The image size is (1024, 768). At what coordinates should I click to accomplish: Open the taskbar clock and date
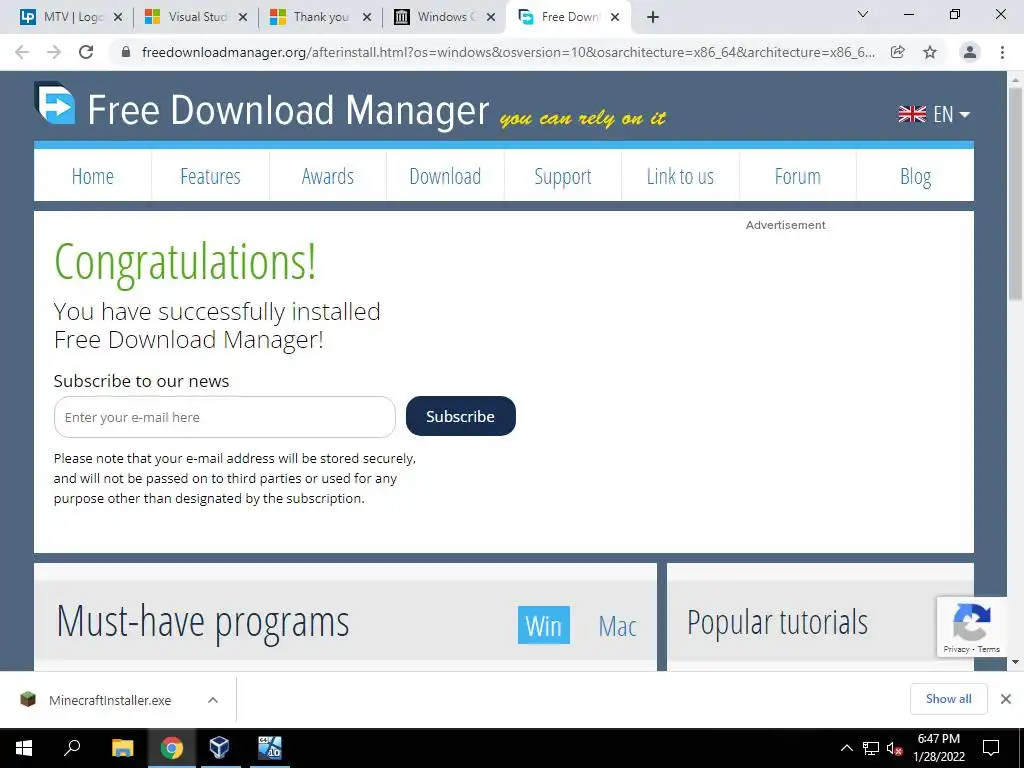click(x=939, y=748)
